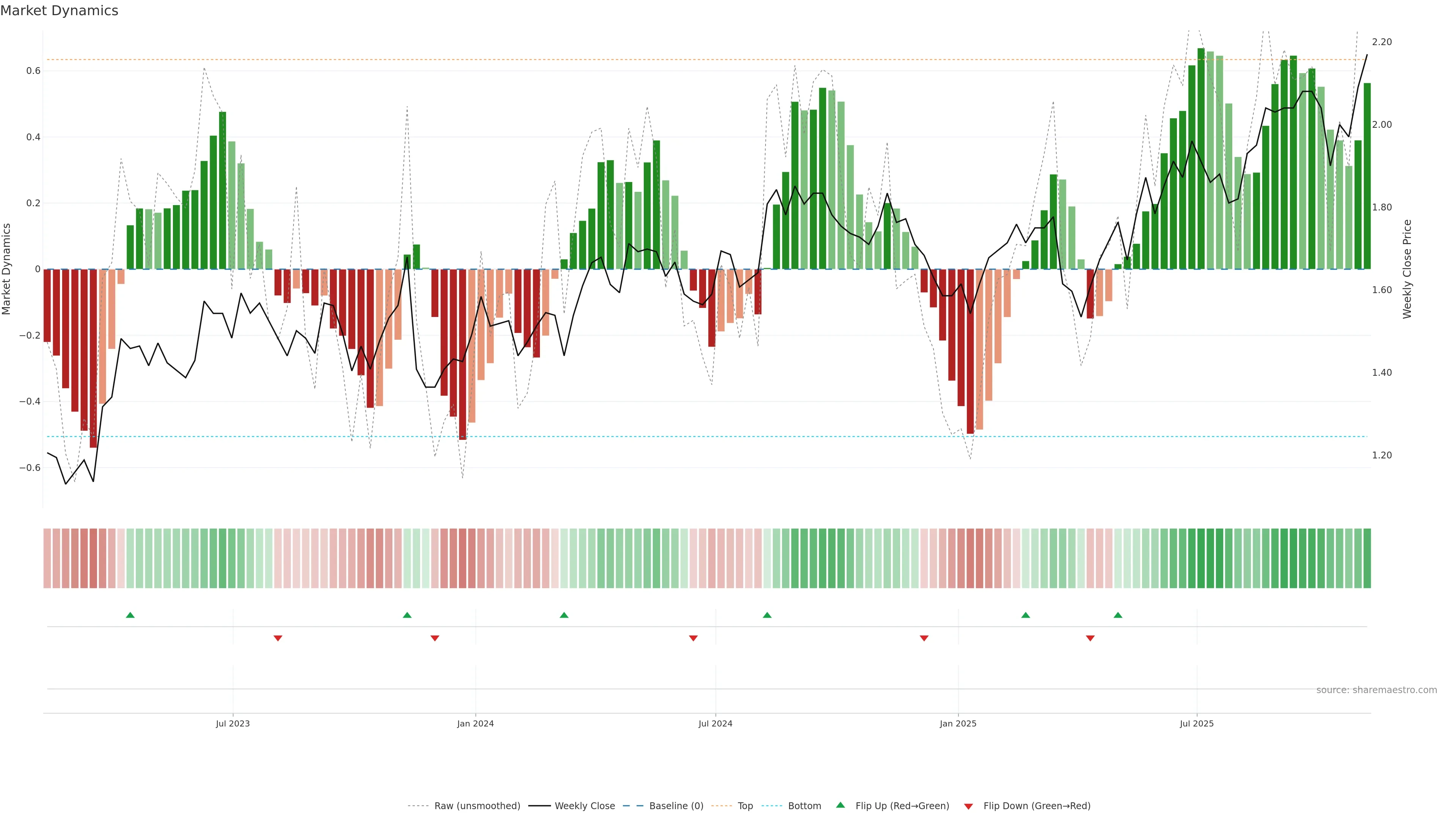
Task: Click the Market Dynamics chart title
Action: click(60, 11)
